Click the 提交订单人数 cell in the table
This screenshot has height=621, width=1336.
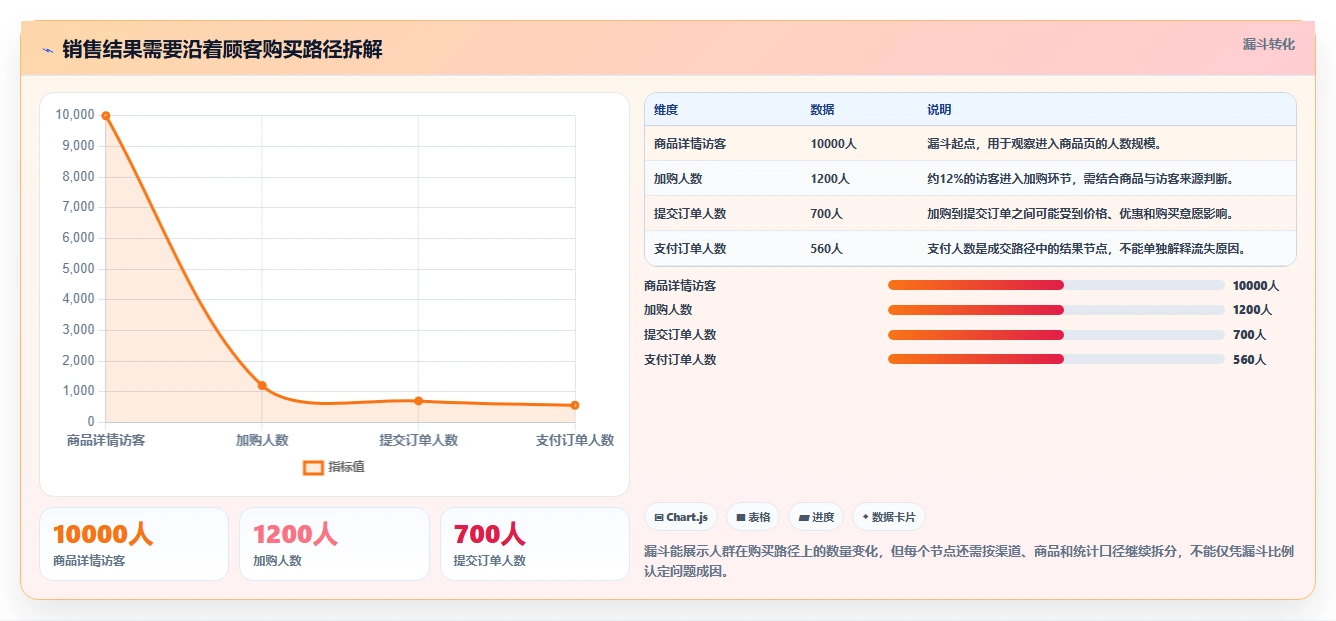pyautogui.click(x=690, y=214)
